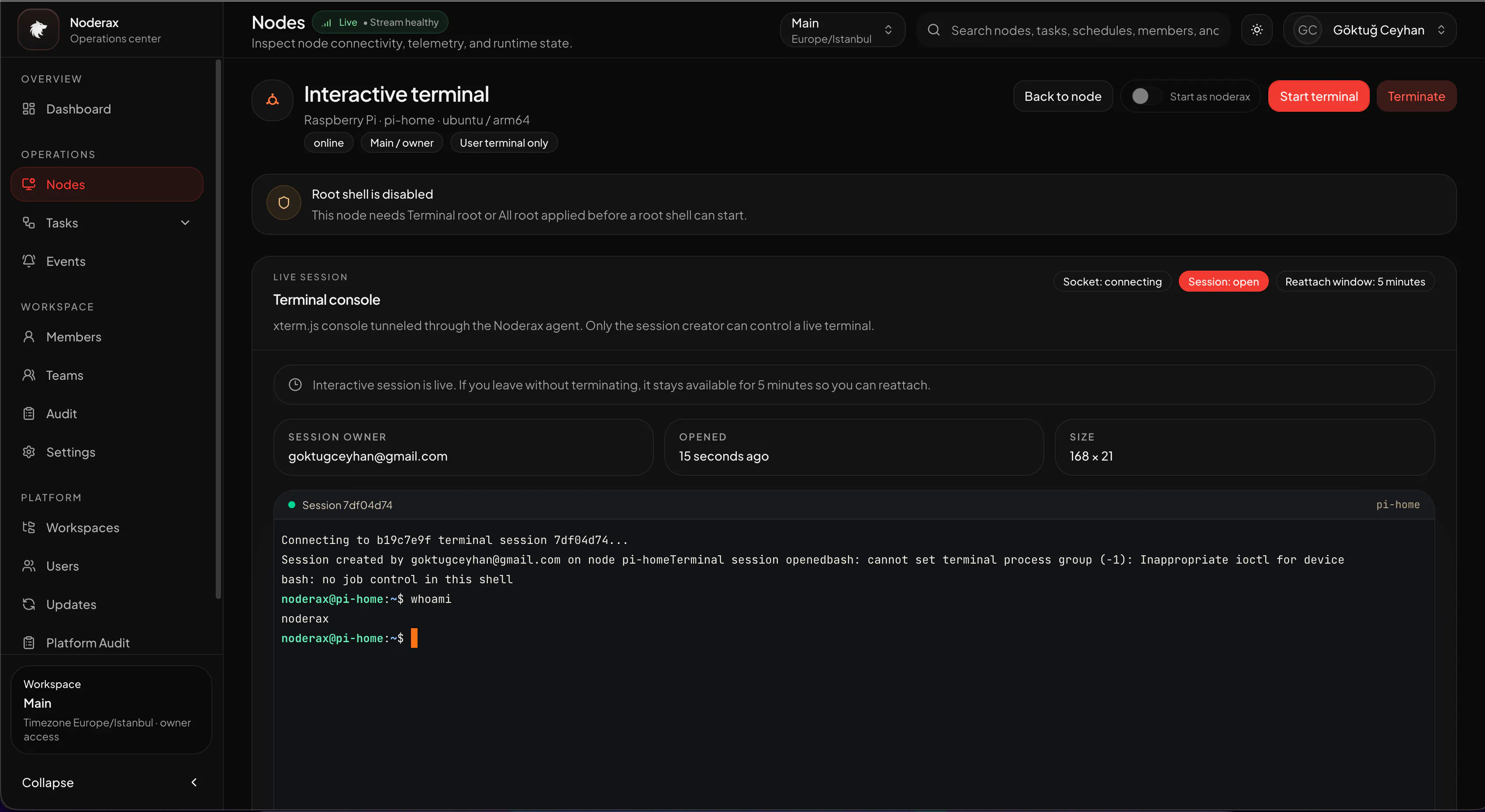Click the 15 seconds ago opened value
The height and width of the screenshot is (812, 1485).
723,457
